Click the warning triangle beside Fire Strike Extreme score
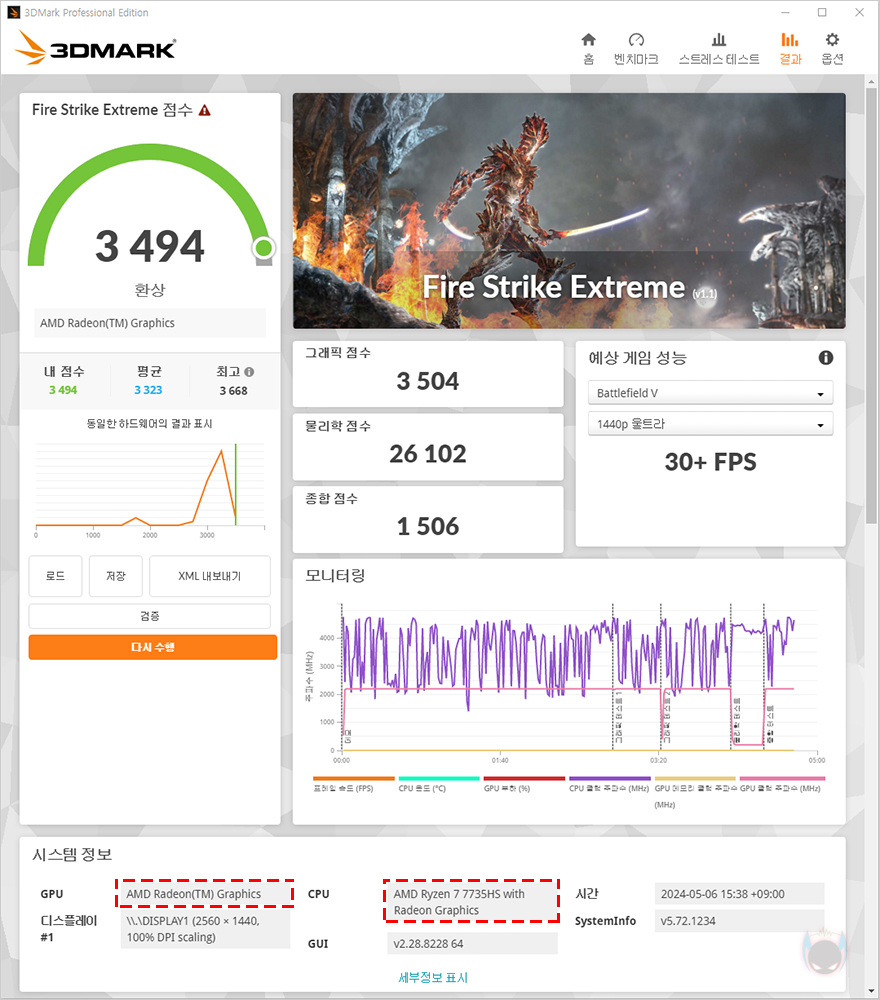 [x=204, y=110]
